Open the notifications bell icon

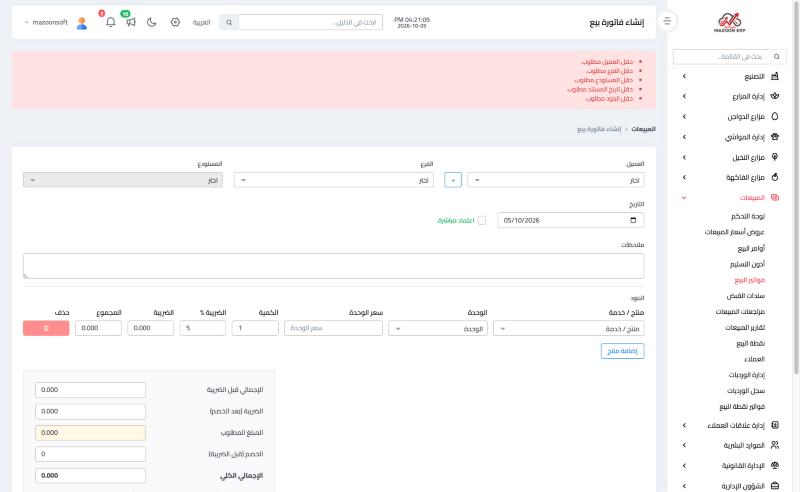(110, 22)
